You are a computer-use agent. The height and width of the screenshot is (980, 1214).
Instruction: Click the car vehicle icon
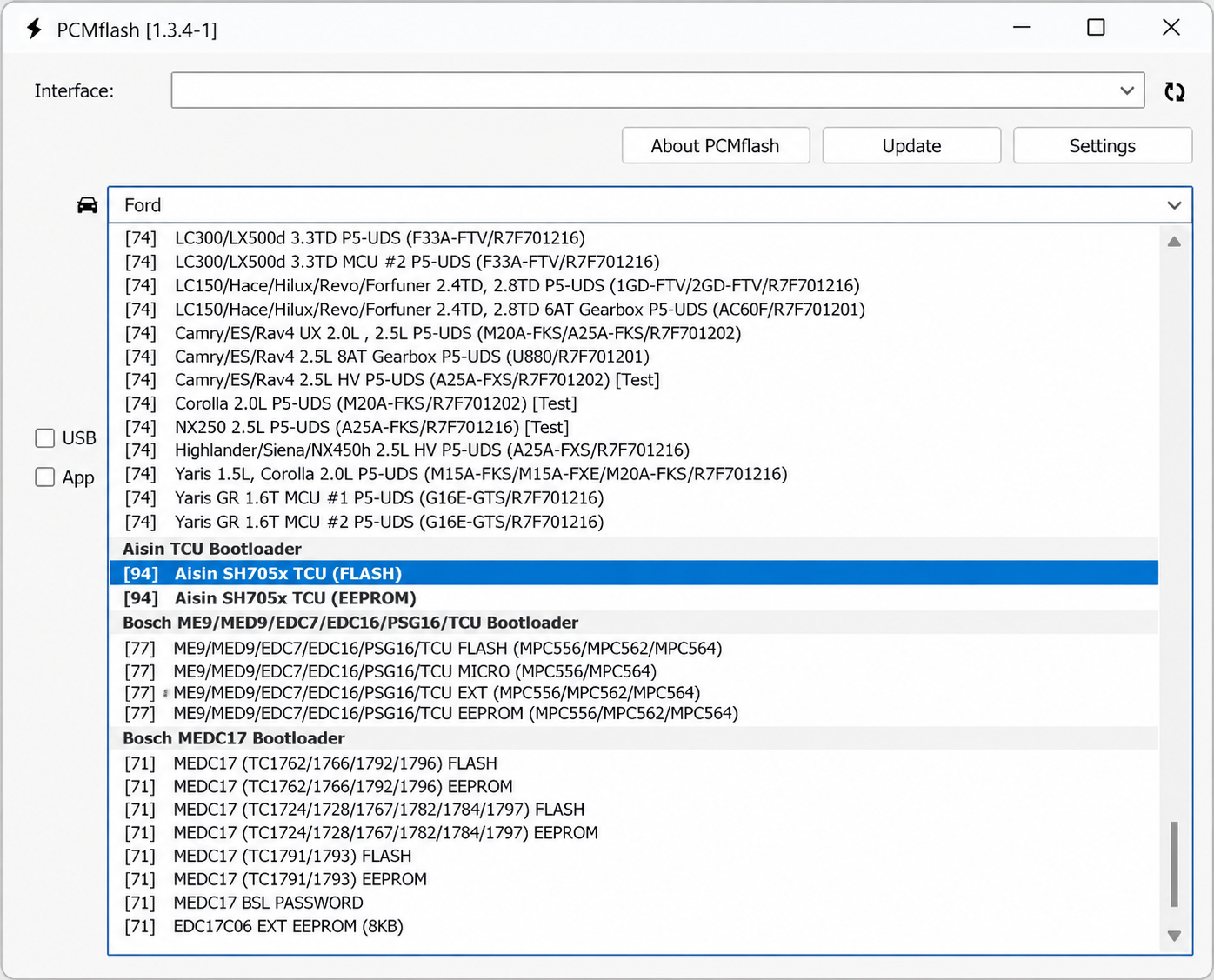87,205
